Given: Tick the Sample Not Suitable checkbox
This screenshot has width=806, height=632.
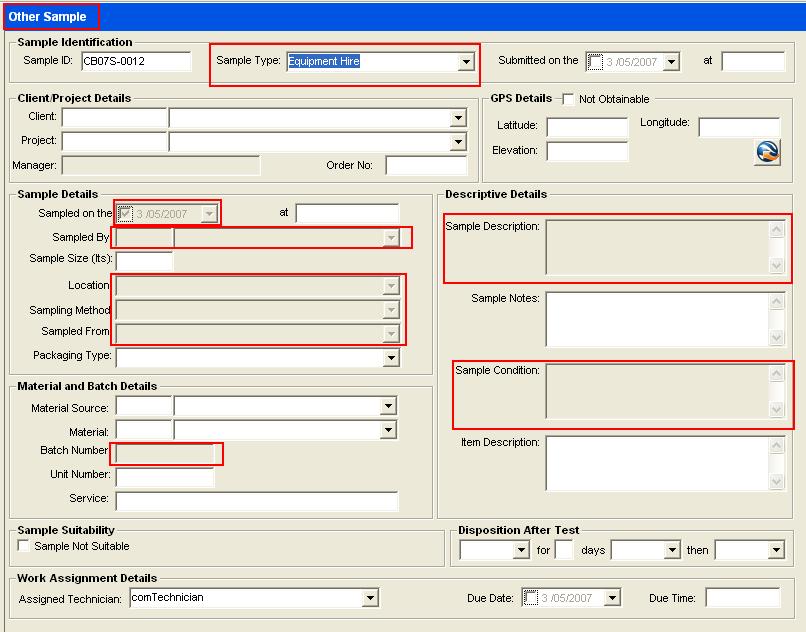Looking at the screenshot, I should pyautogui.click(x=24, y=546).
